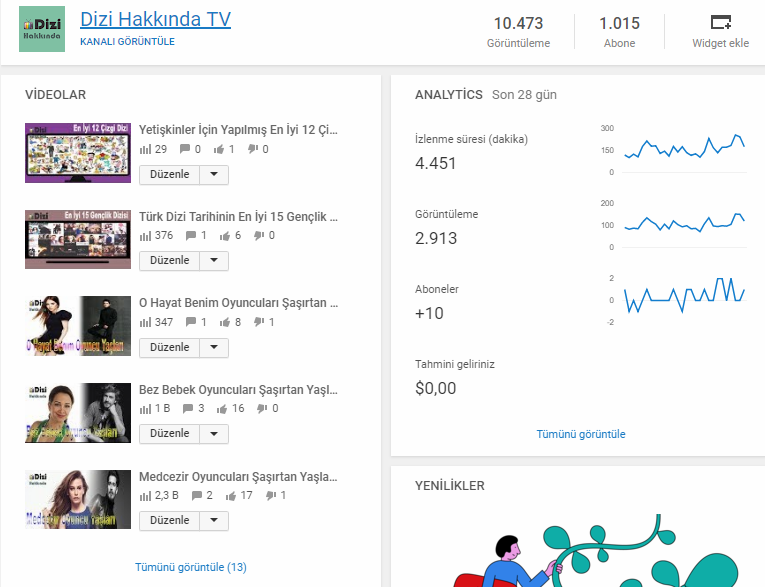
Task: Click Düzenle for Medcezir video
Action: point(169,521)
